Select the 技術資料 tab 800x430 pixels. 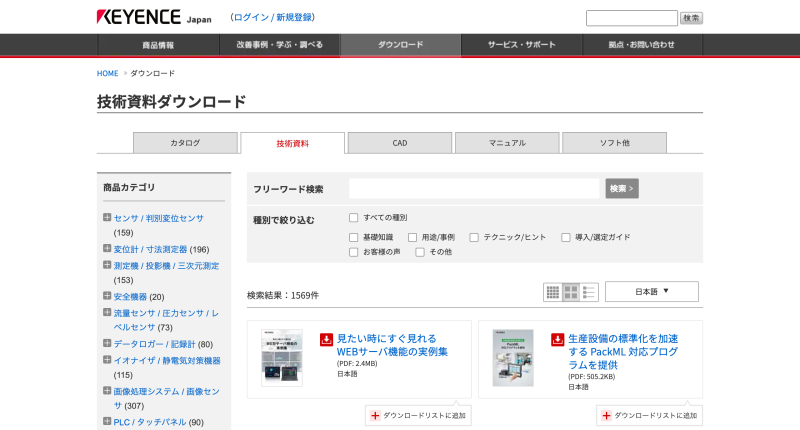point(292,143)
